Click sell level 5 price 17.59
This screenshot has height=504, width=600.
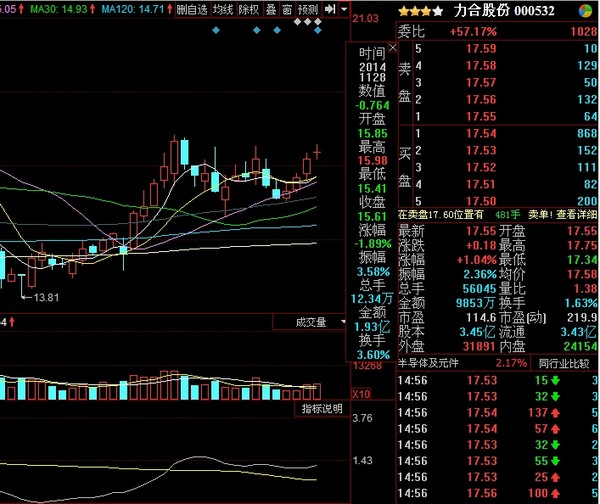(x=481, y=49)
